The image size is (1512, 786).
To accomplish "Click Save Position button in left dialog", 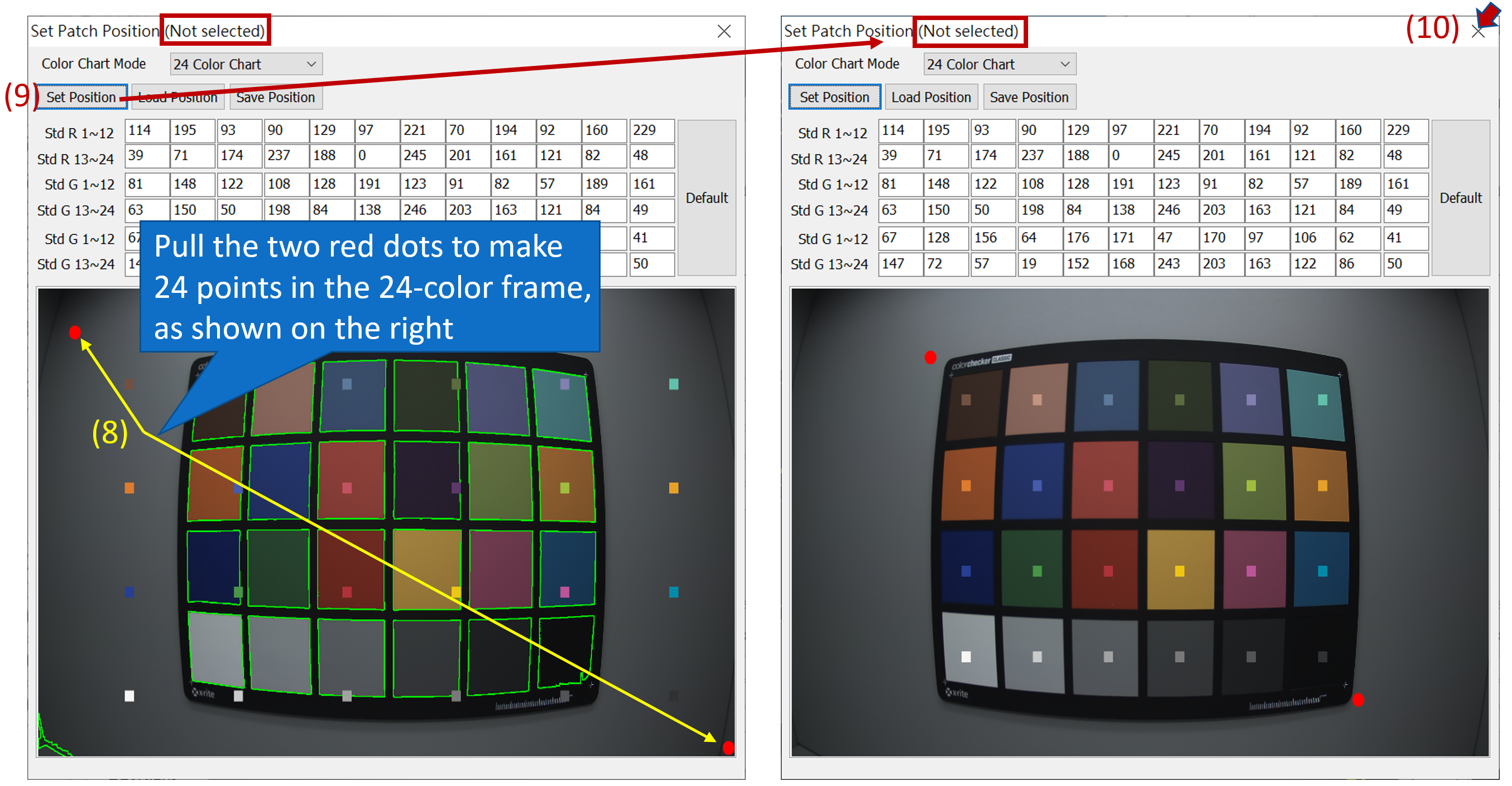I will 275,98.
